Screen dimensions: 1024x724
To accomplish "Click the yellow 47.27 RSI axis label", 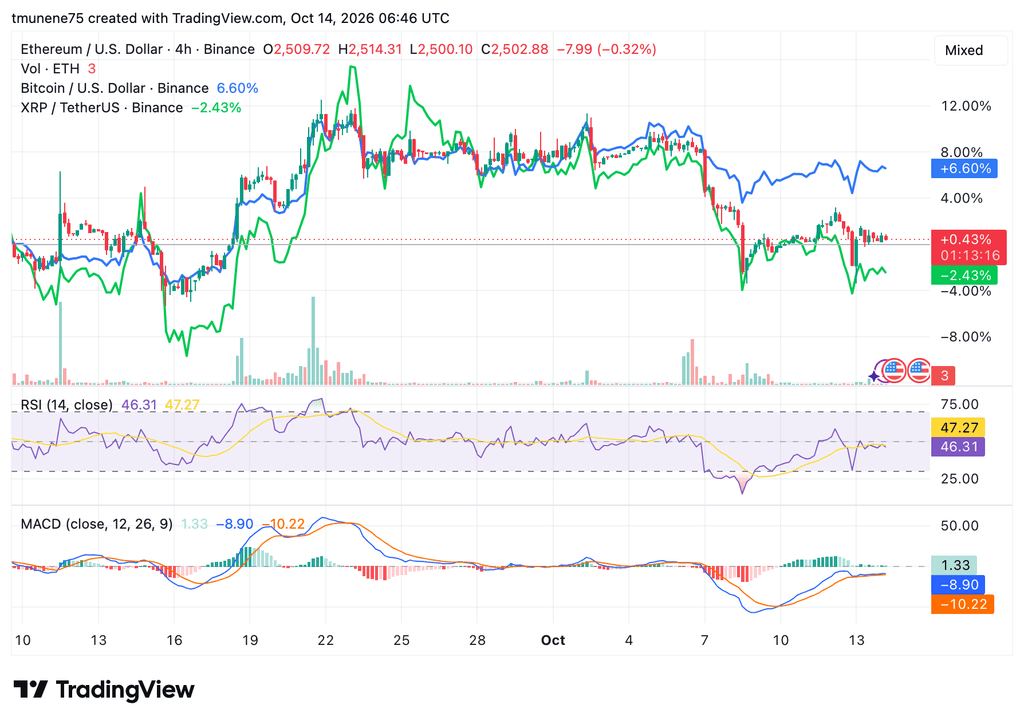I will pyautogui.click(x=958, y=428).
